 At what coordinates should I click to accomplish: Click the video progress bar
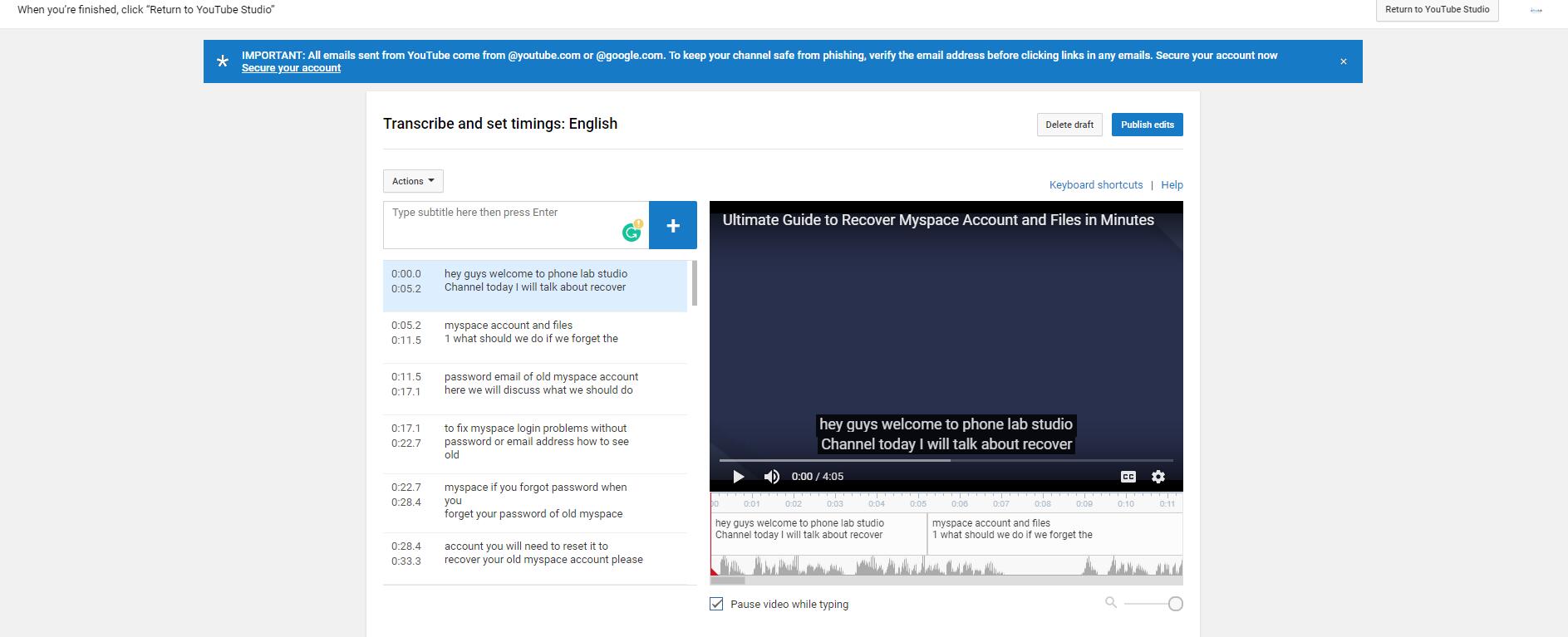pos(946,460)
